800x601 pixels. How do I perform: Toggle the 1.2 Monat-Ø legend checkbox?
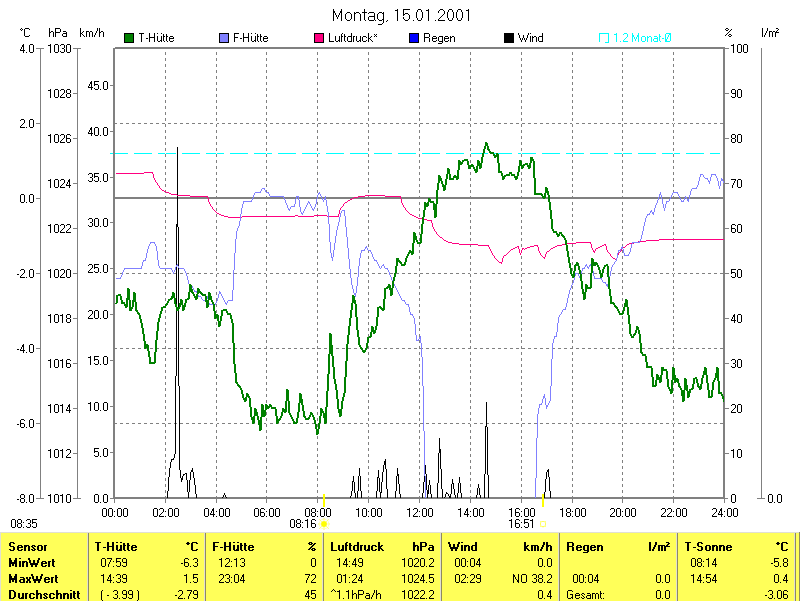(x=604, y=38)
